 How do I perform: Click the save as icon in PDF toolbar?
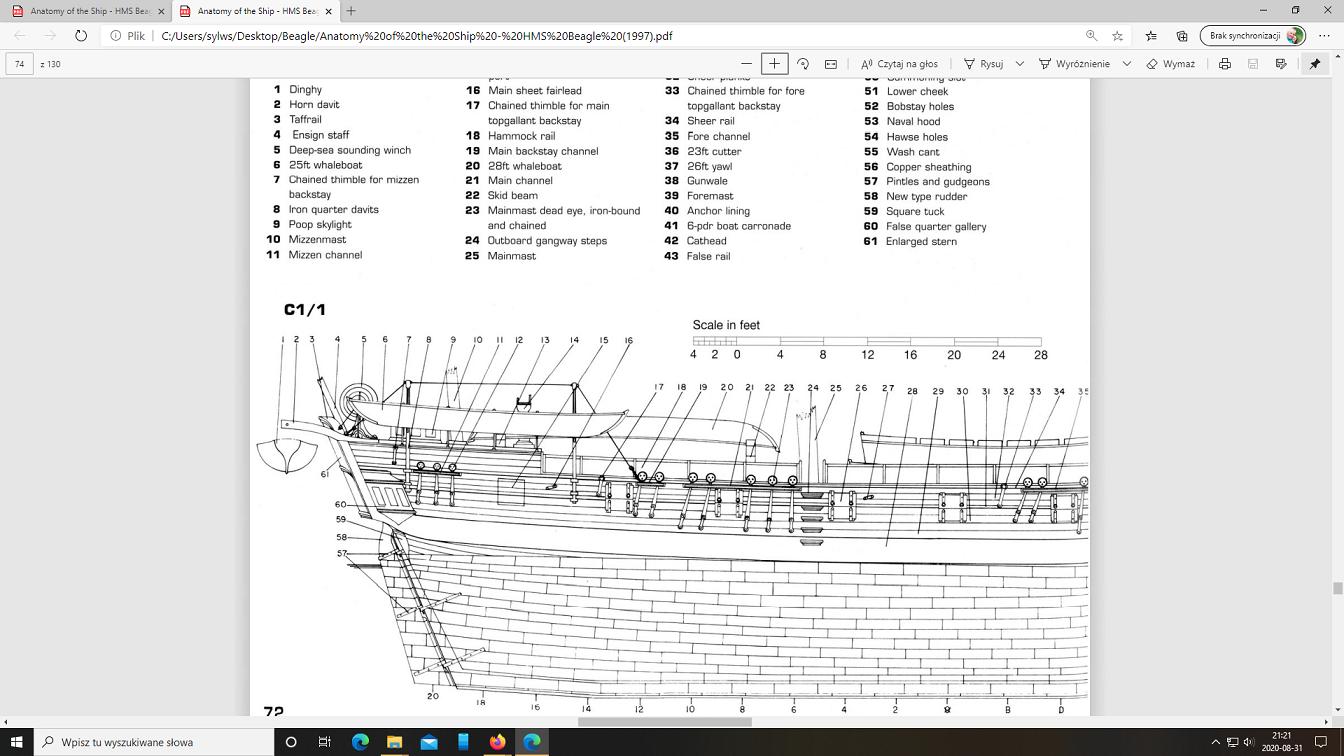(x=1281, y=64)
